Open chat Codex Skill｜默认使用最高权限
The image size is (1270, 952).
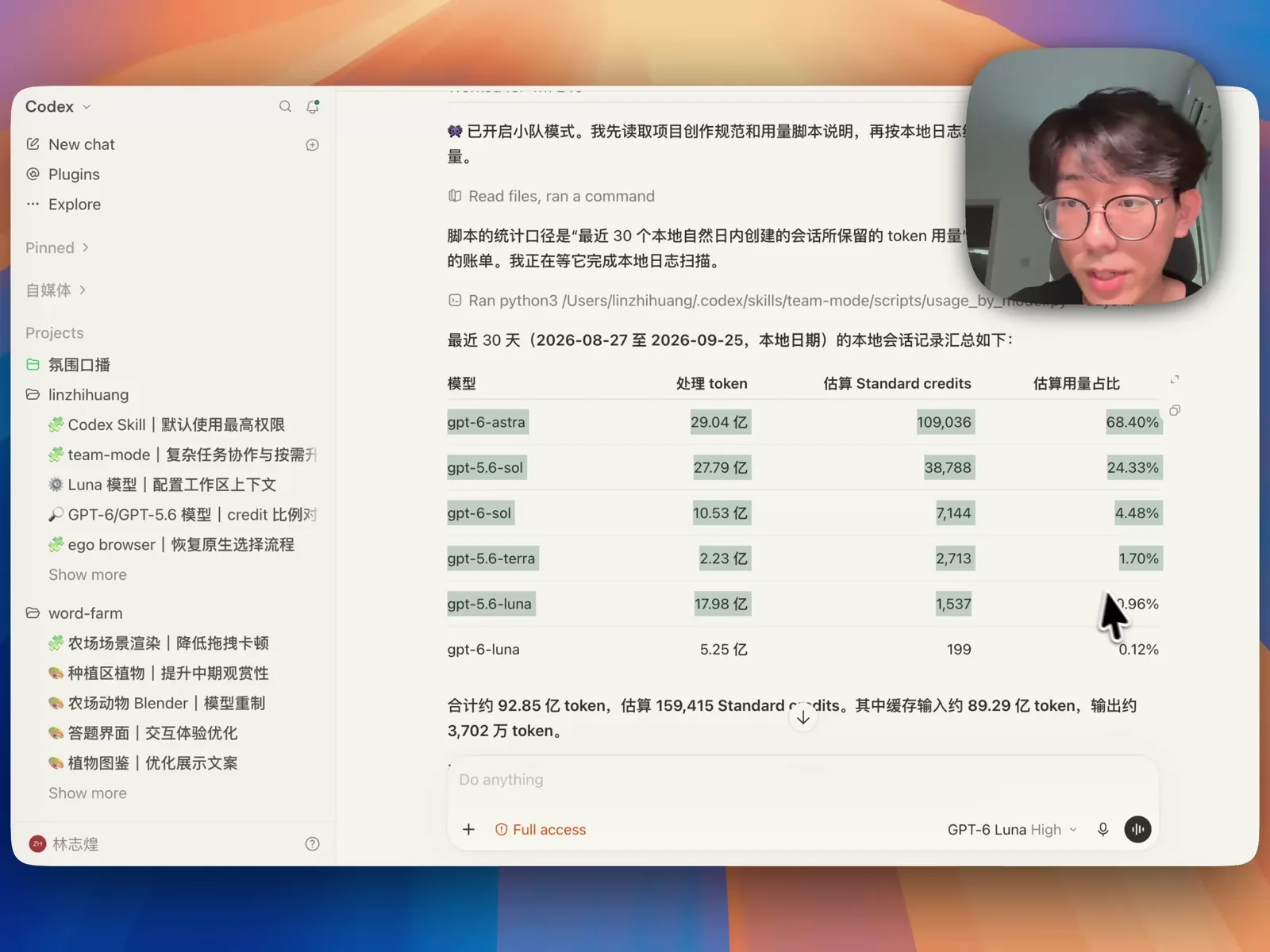click(x=167, y=424)
